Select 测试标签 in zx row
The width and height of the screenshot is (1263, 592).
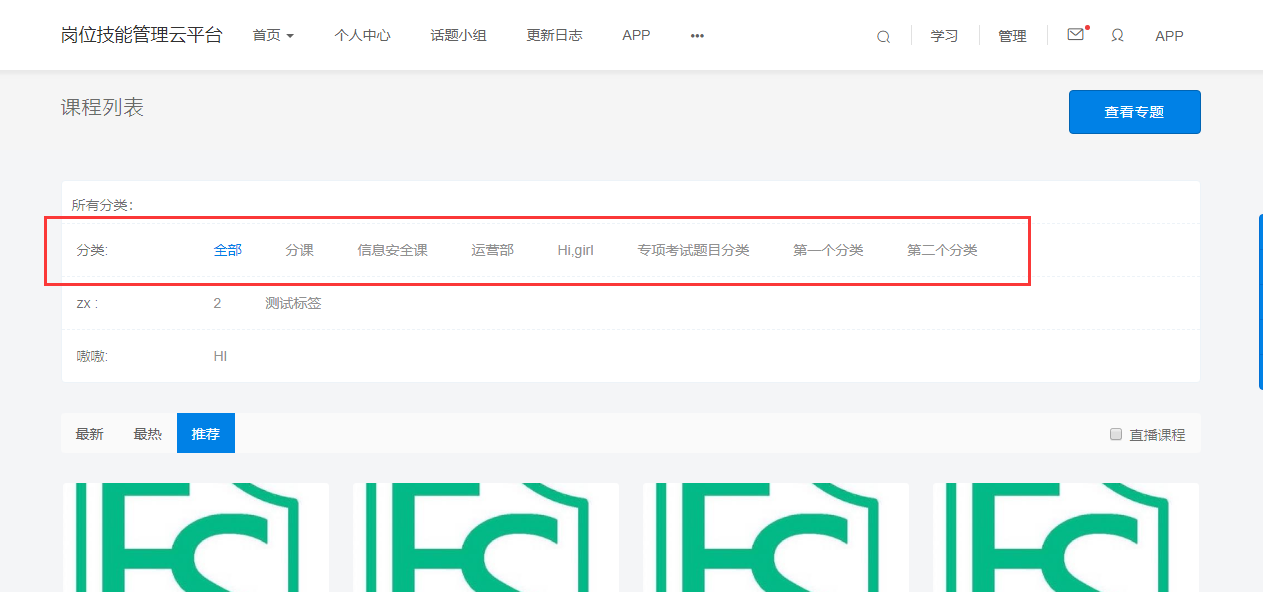click(x=293, y=303)
